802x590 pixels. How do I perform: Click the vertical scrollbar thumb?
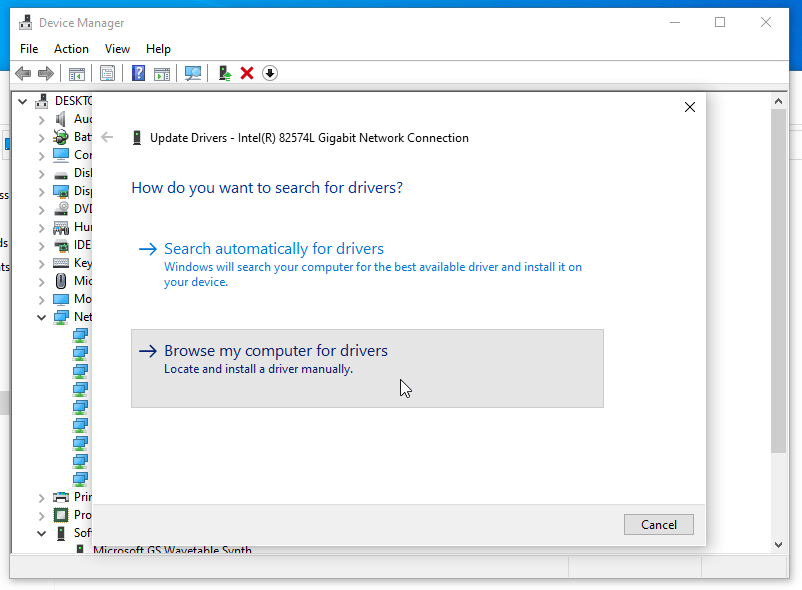tap(778, 281)
